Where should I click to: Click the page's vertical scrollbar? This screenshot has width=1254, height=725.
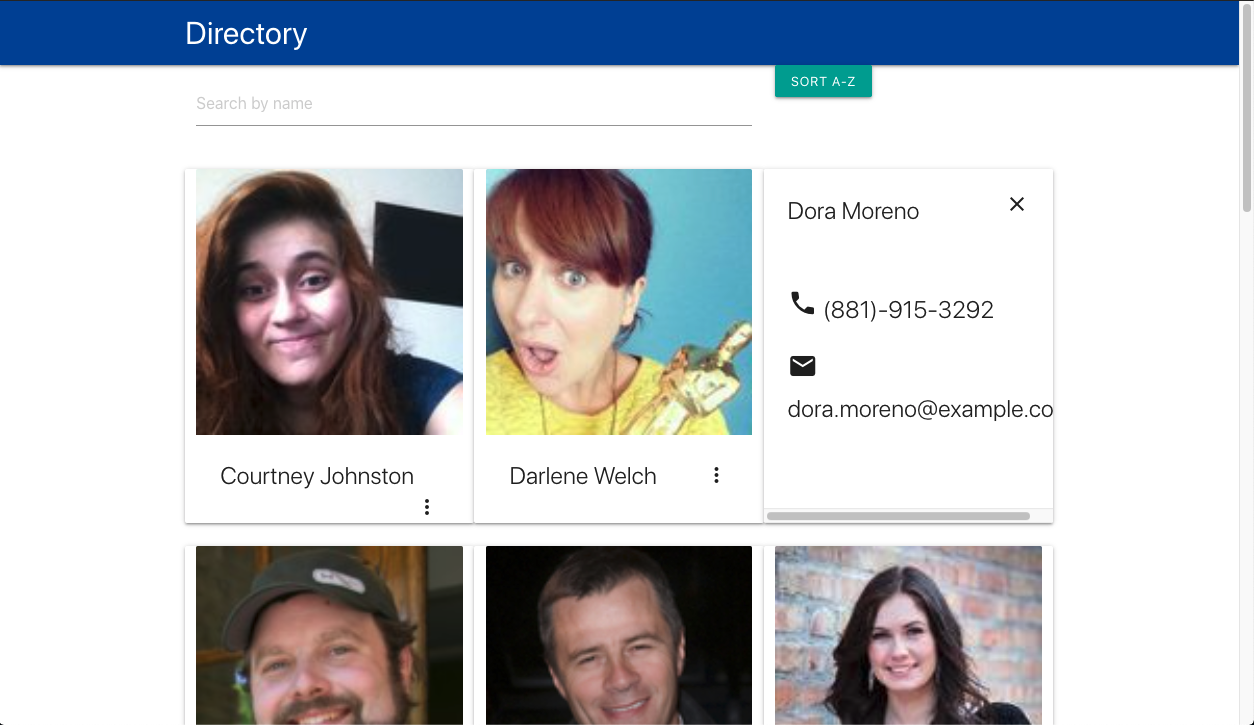[x=1246, y=110]
